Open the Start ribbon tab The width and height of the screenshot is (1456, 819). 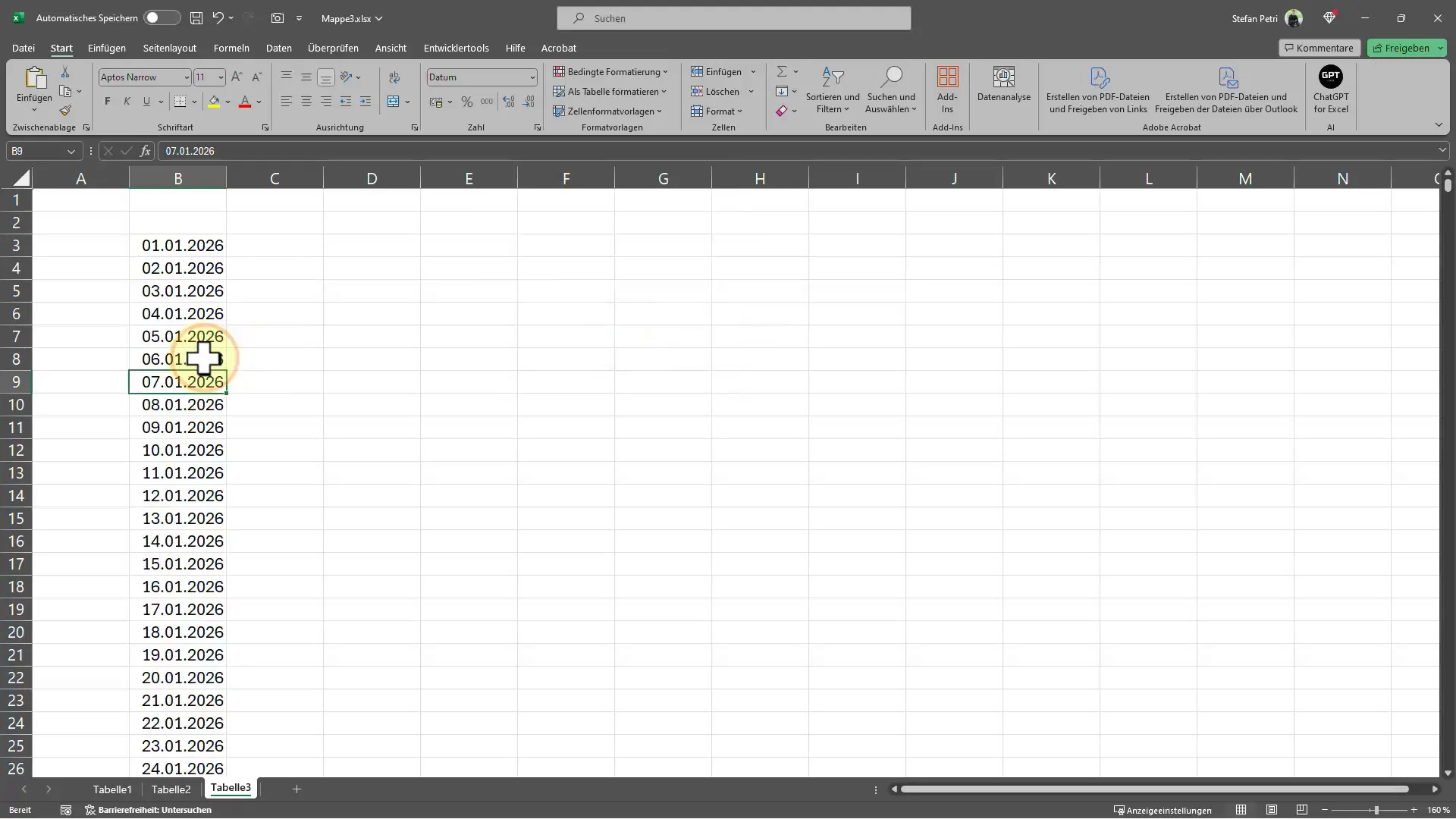tap(61, 47)
